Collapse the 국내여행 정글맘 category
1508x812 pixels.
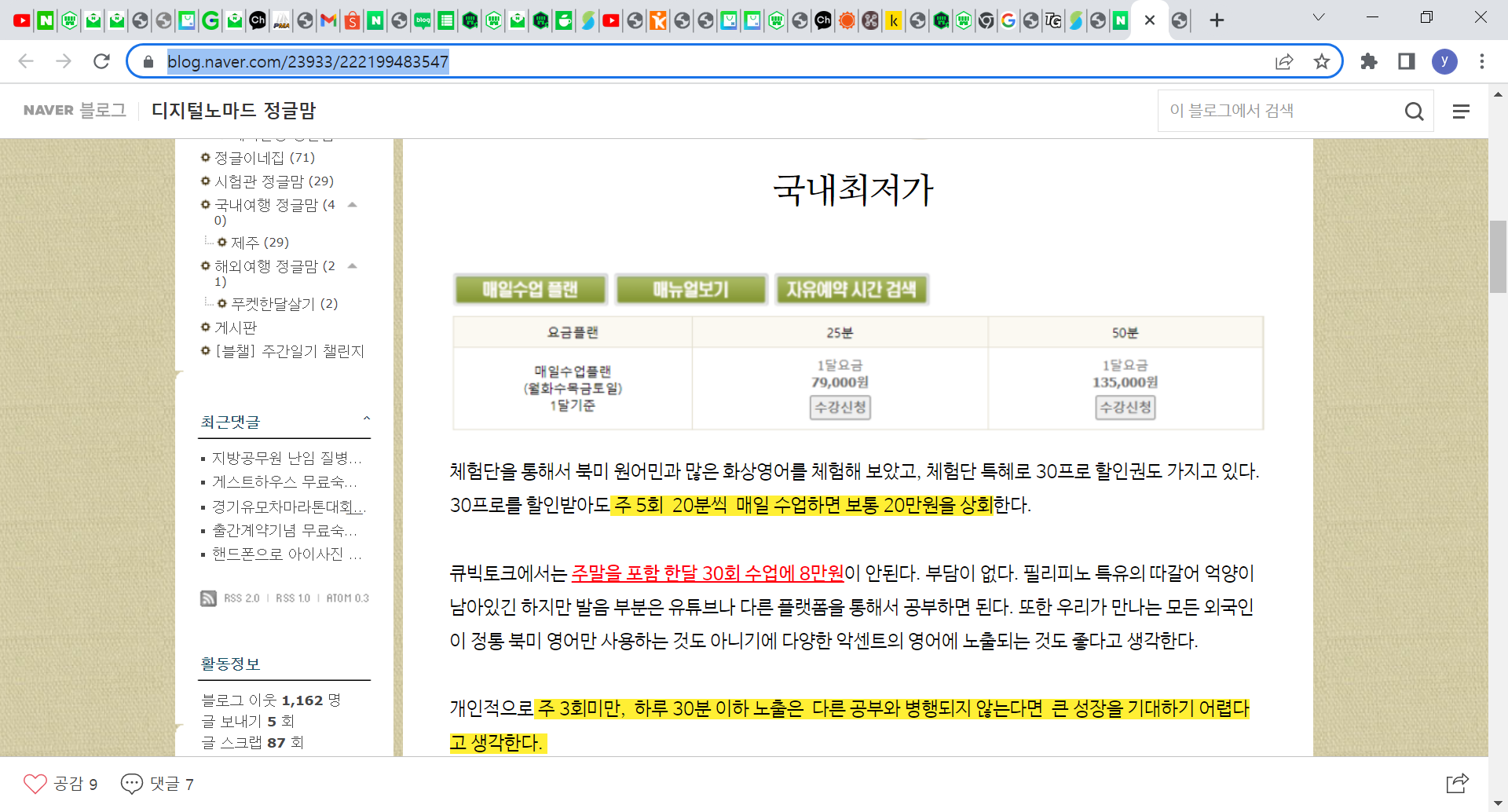pos(353,205)
